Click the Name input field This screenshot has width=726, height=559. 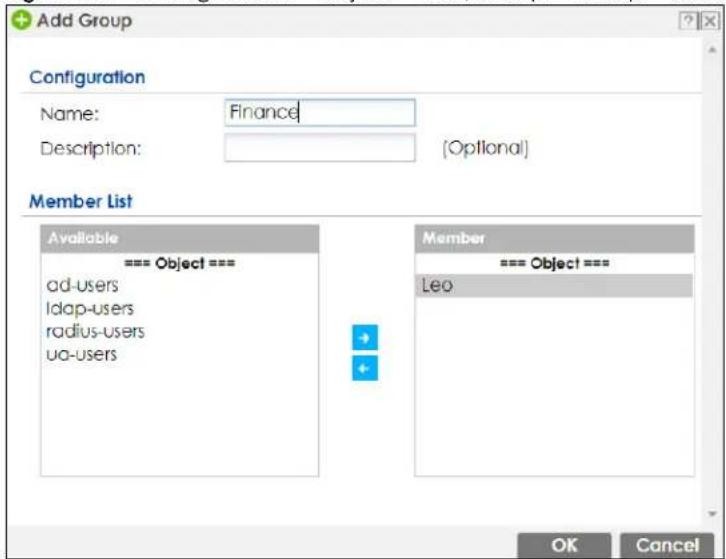point(320,112)
